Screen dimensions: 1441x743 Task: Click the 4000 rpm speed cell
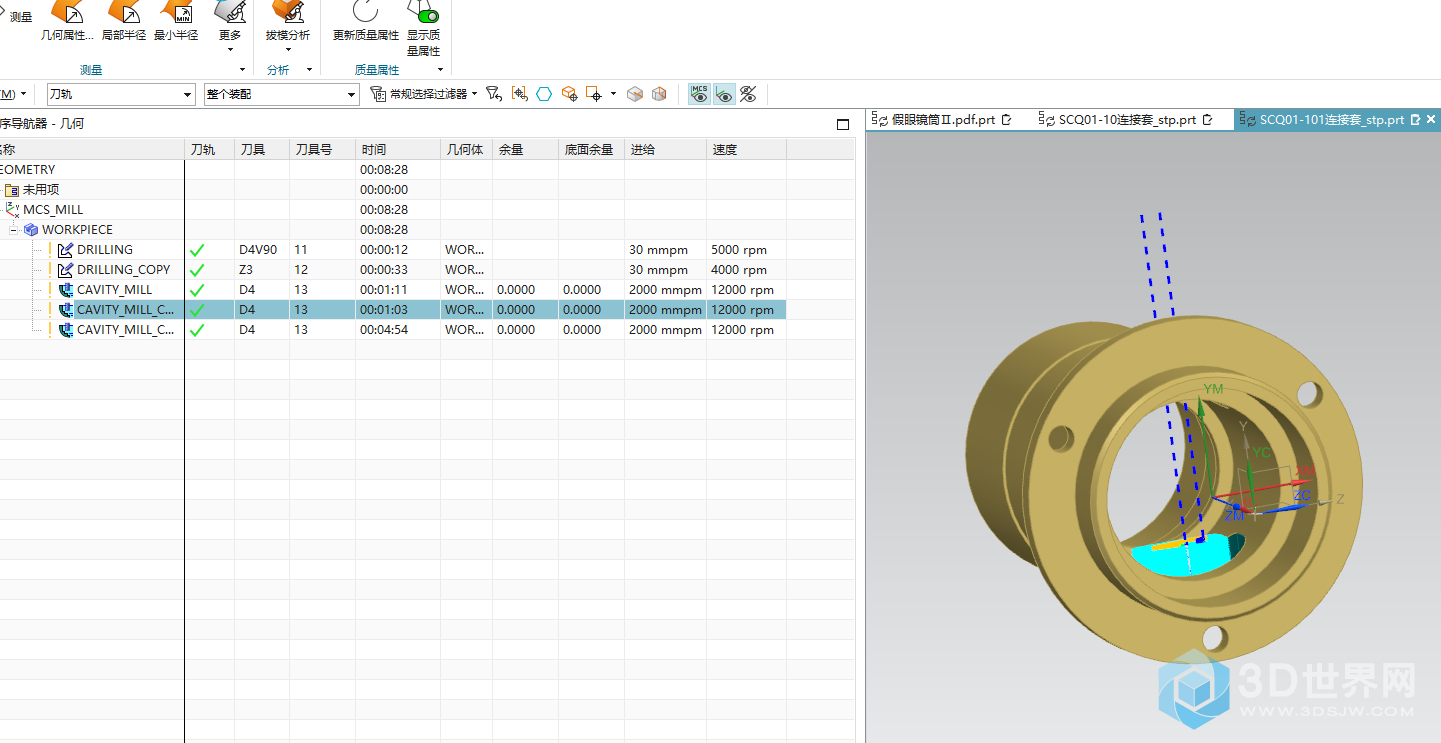click(x=746, y=269)
